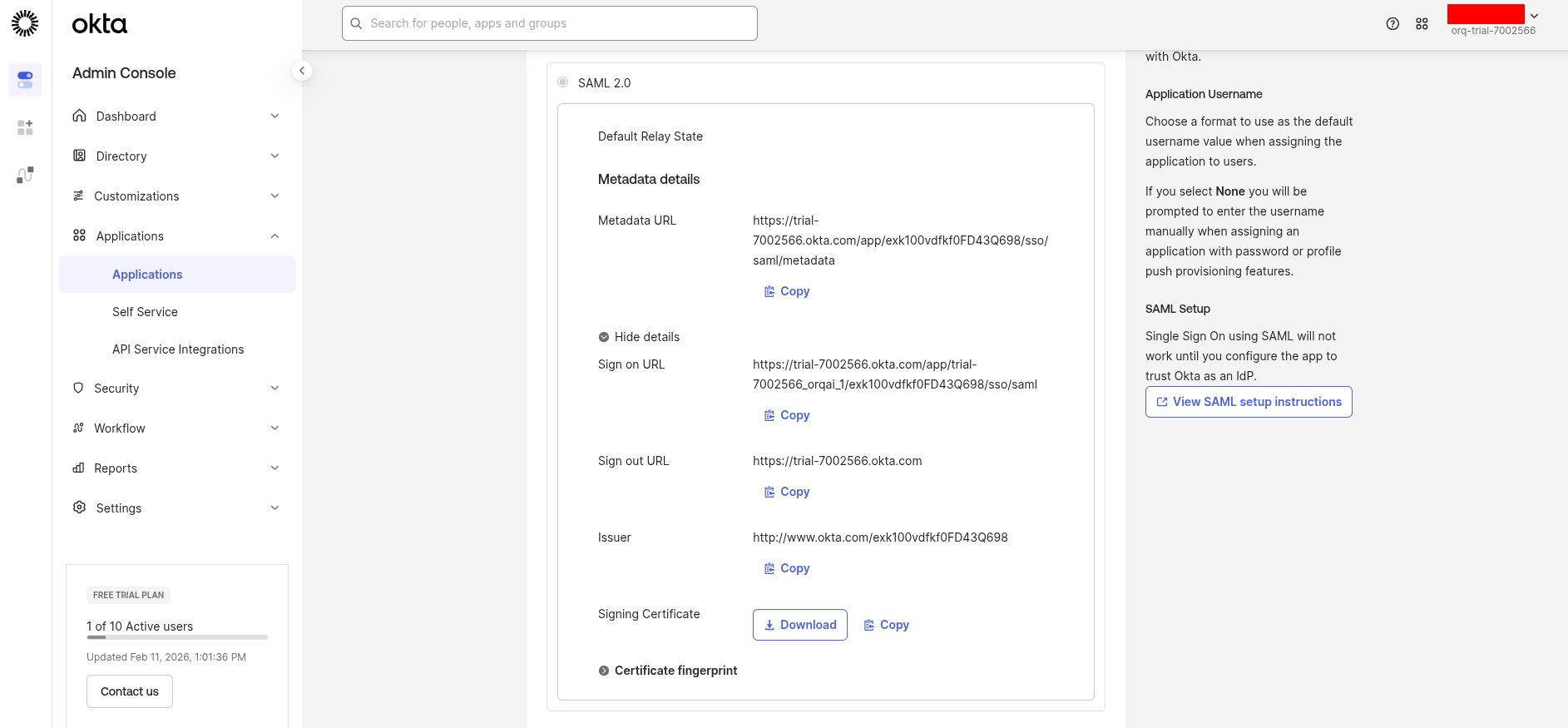Expand the Security menu chevron
This screenshot has height=728, width=1568.
(x=275, y=388)
